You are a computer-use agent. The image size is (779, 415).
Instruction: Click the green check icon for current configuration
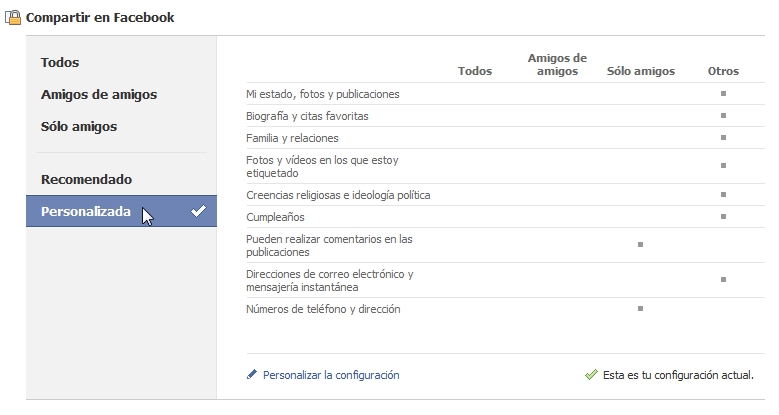point(591,375)
